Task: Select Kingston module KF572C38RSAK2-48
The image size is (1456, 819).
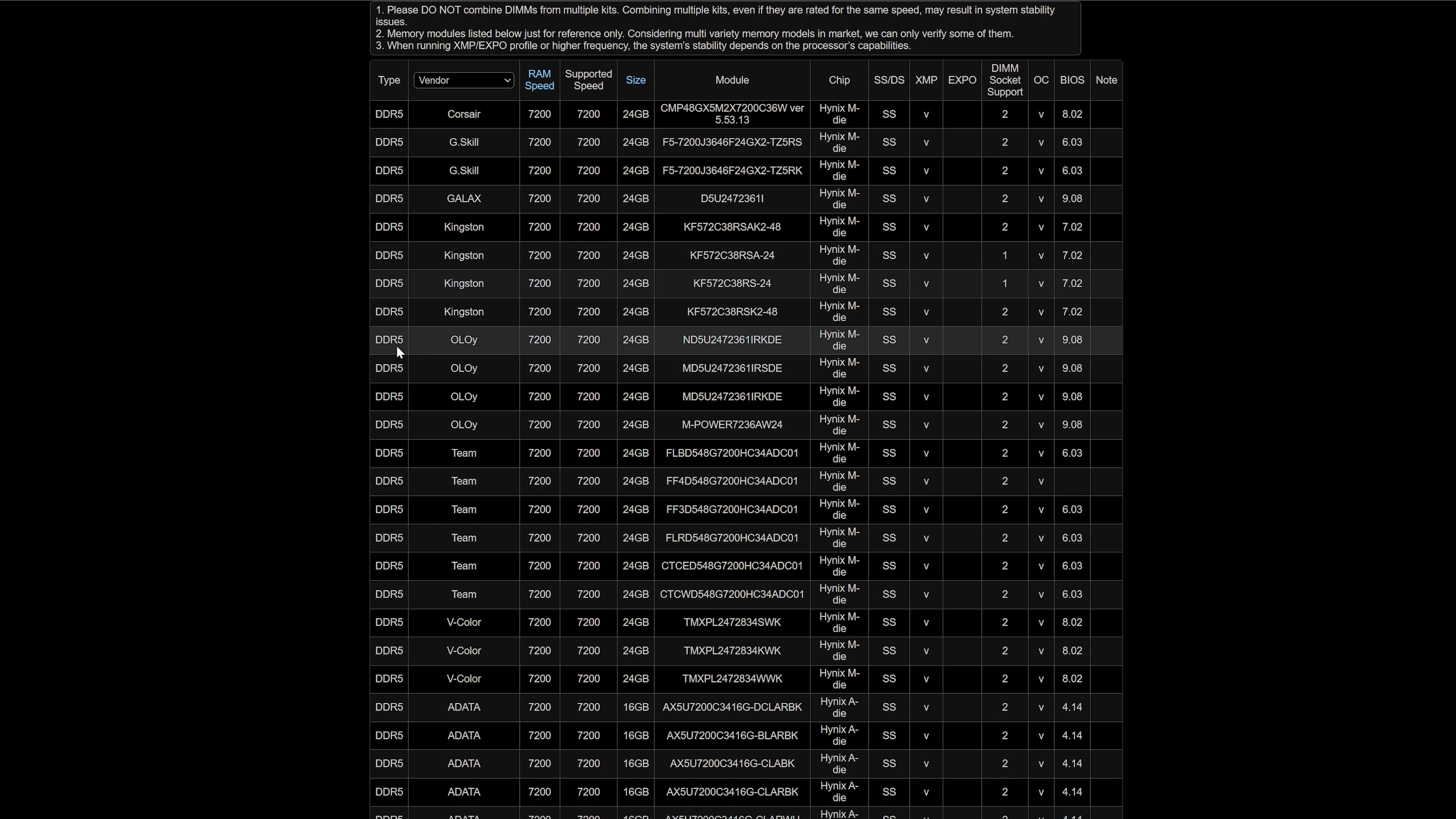Action: click(x=732, y=227)
